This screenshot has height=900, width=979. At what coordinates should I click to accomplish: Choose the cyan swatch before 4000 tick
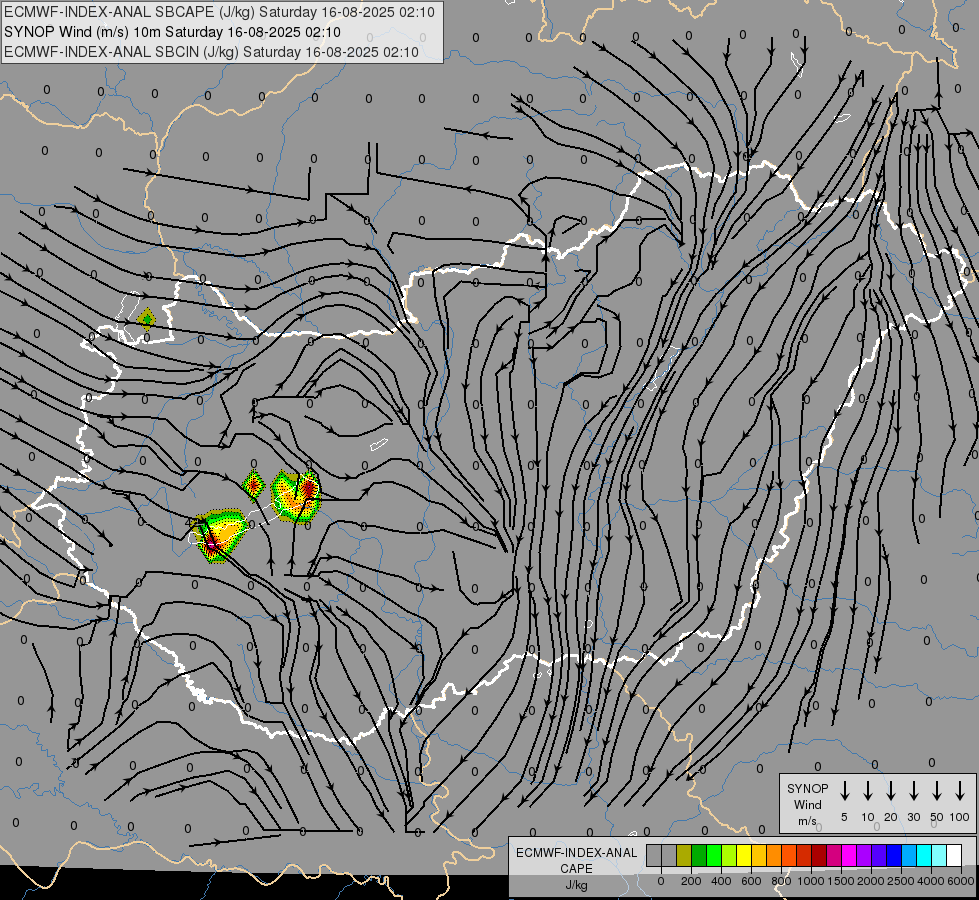pos(923,856)
